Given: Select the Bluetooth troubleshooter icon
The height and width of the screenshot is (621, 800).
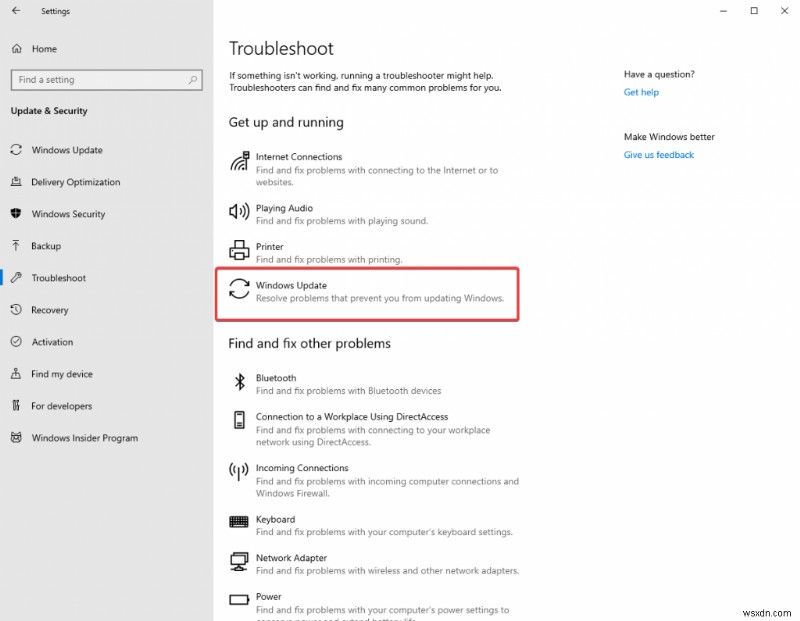Looking at the screenshot, I should tap(239, 382).
